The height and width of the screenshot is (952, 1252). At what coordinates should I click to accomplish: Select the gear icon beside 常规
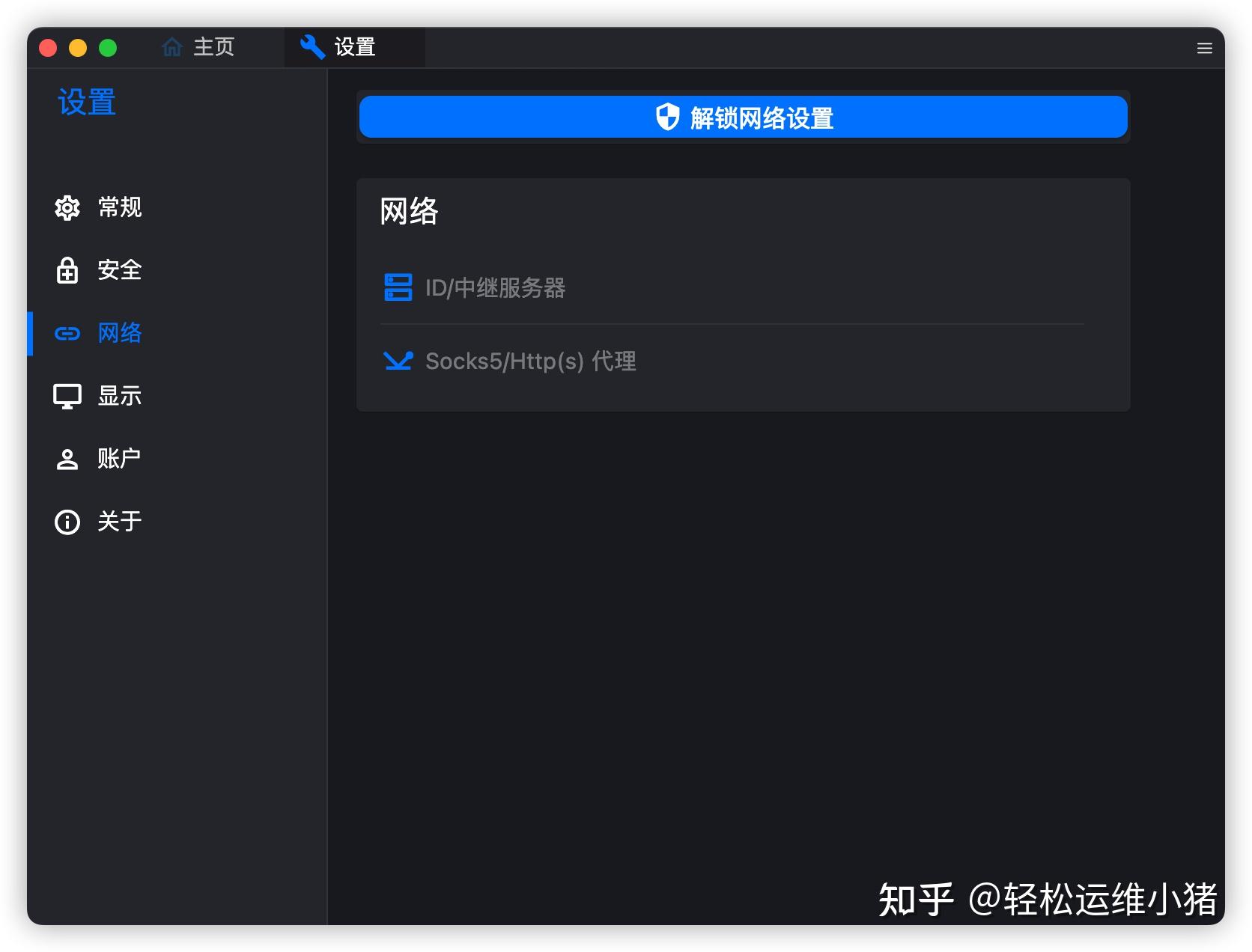click(x=67, y=207)
